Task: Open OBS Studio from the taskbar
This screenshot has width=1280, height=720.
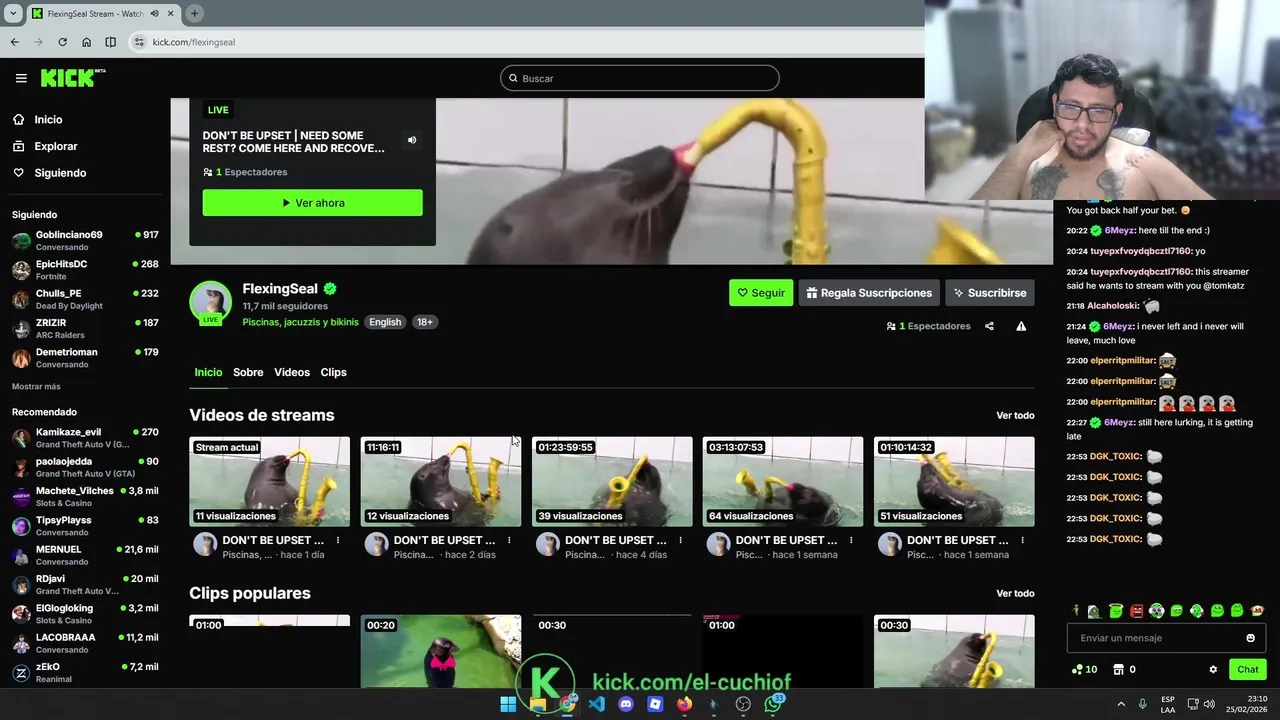Action: tap(743, 704)
